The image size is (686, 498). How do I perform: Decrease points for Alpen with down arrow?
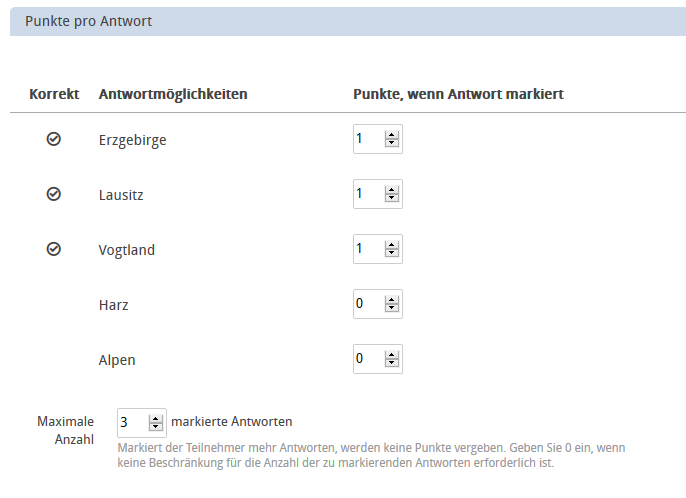pos(392,363)
